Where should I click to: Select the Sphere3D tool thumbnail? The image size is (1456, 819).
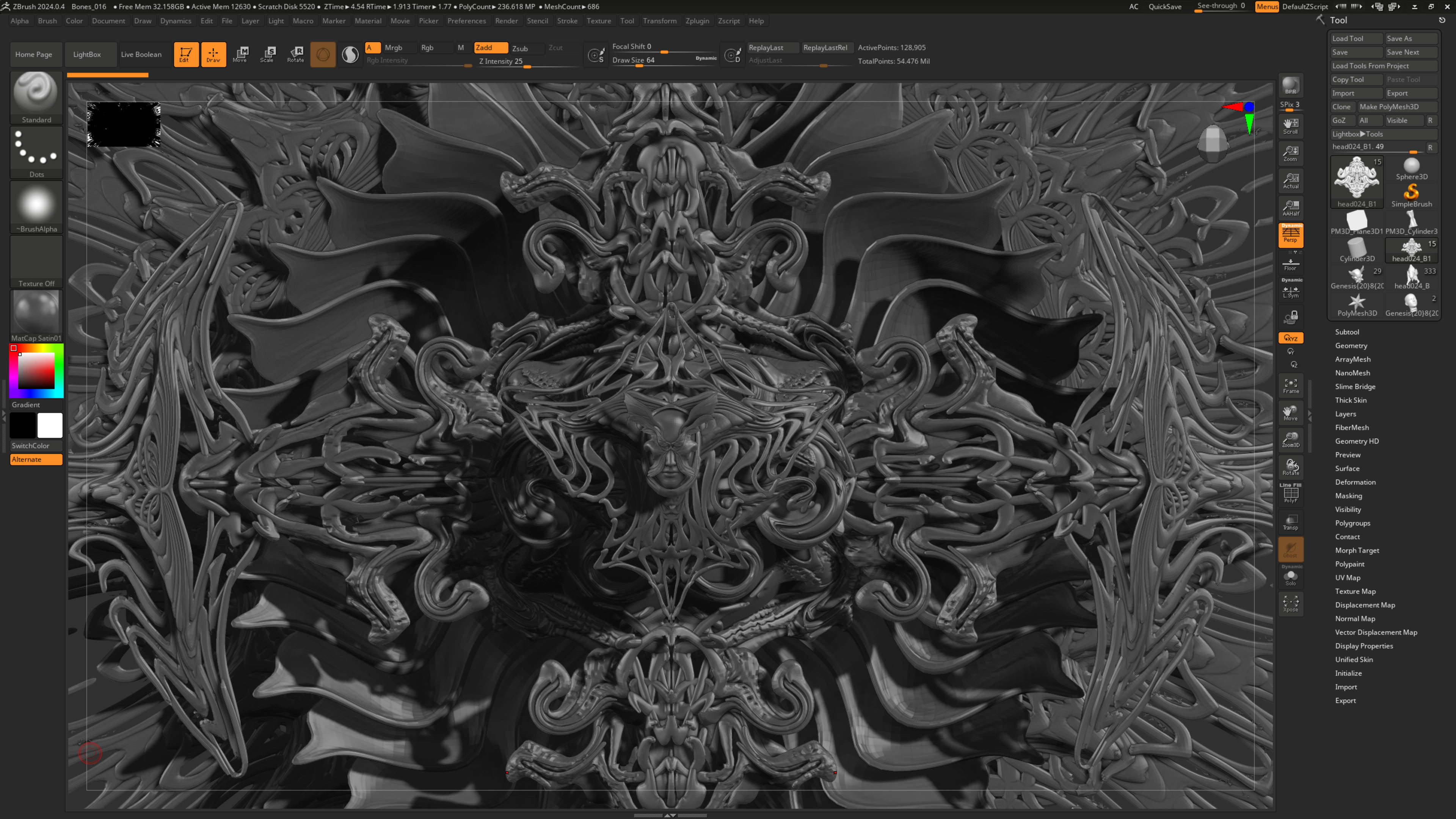tap(1411, 168)
